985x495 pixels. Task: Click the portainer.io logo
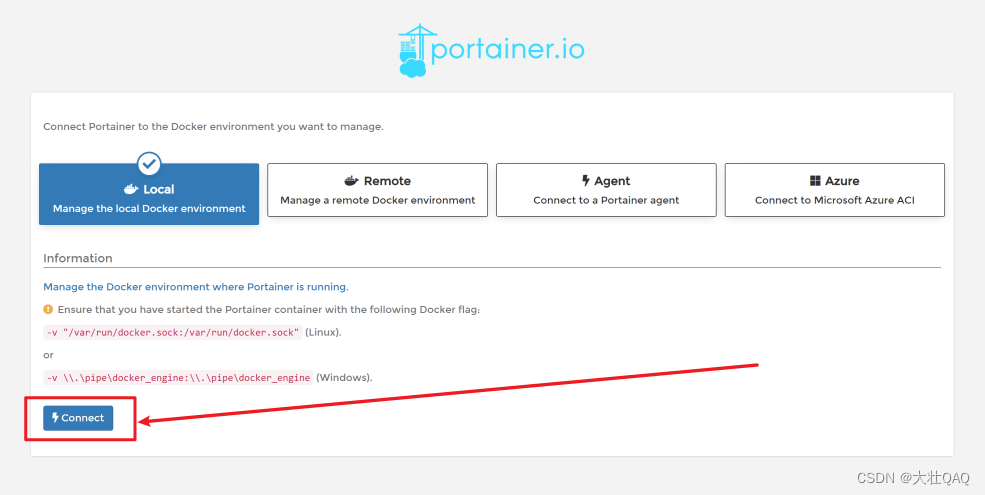coord(492,50)
